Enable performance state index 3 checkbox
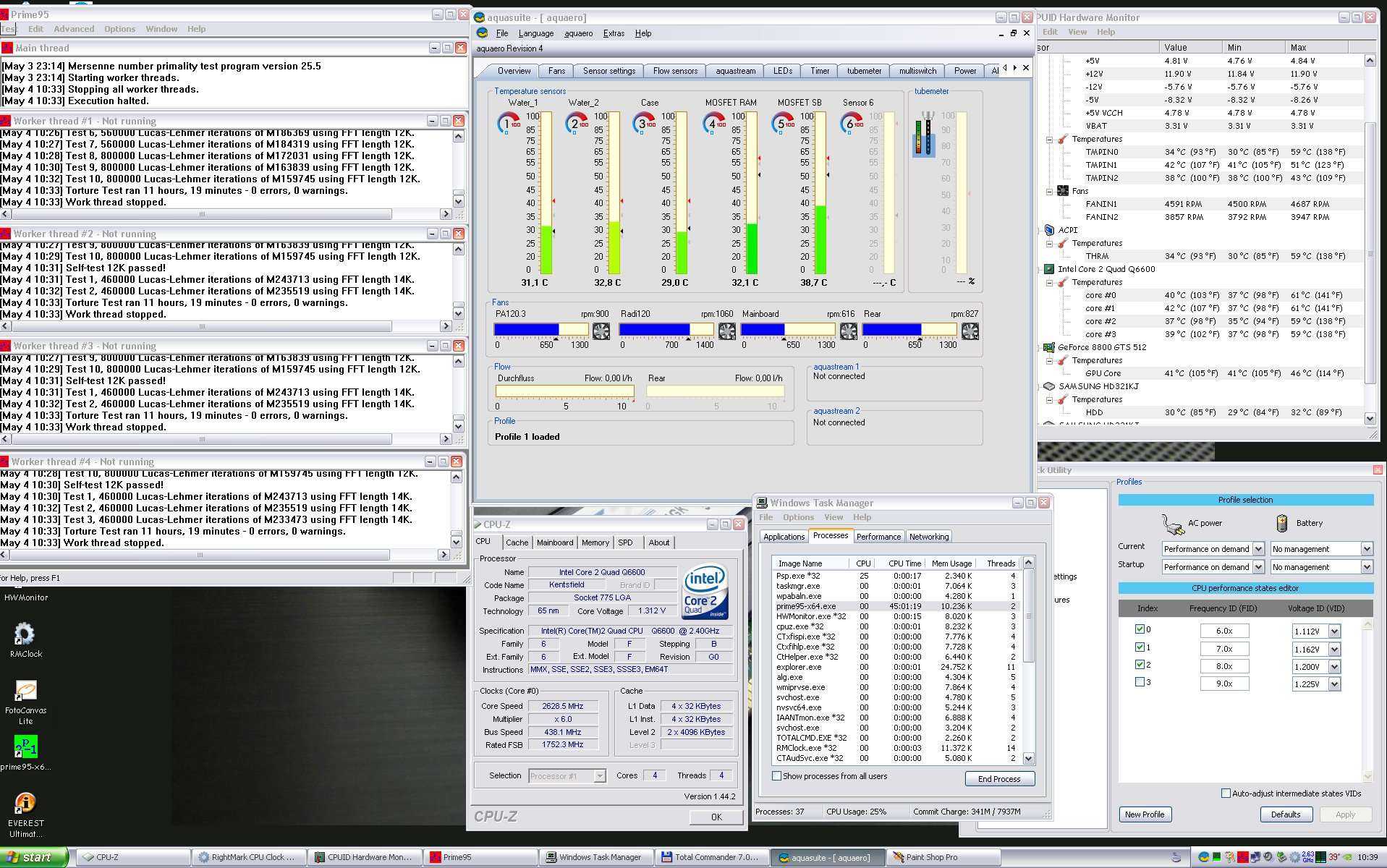1387x868 pixels. [1140, 682]
